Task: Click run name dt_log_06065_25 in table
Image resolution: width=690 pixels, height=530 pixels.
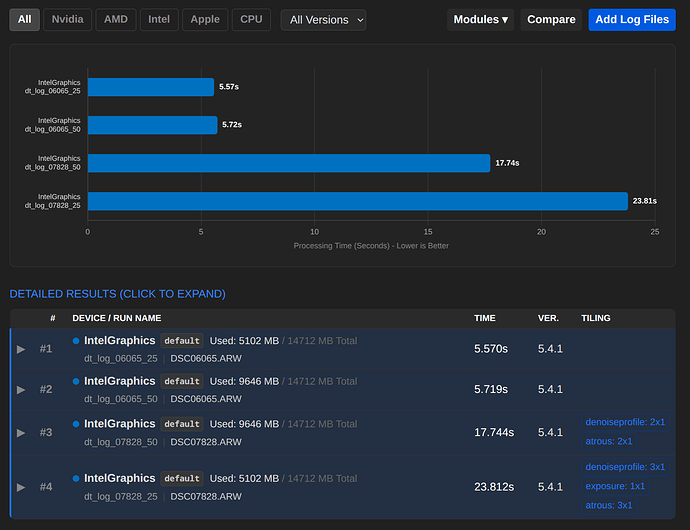Action: [121, 359]
